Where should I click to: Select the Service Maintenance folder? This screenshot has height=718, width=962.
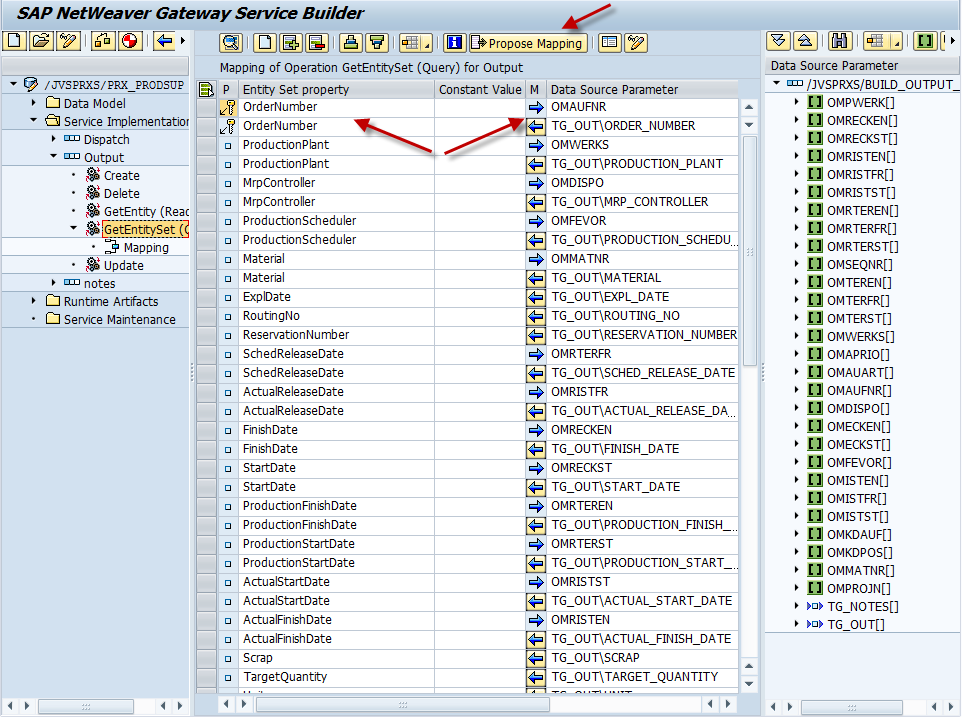pos(120,320)
